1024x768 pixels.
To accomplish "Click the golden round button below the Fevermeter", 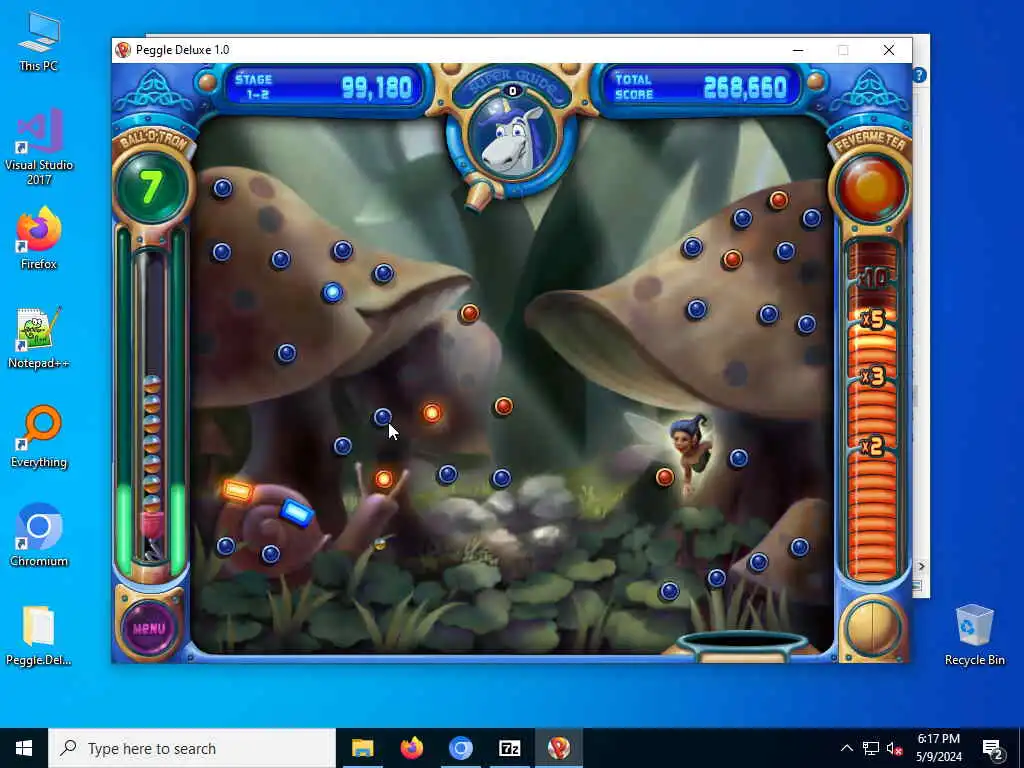I will tap(872, 628).
